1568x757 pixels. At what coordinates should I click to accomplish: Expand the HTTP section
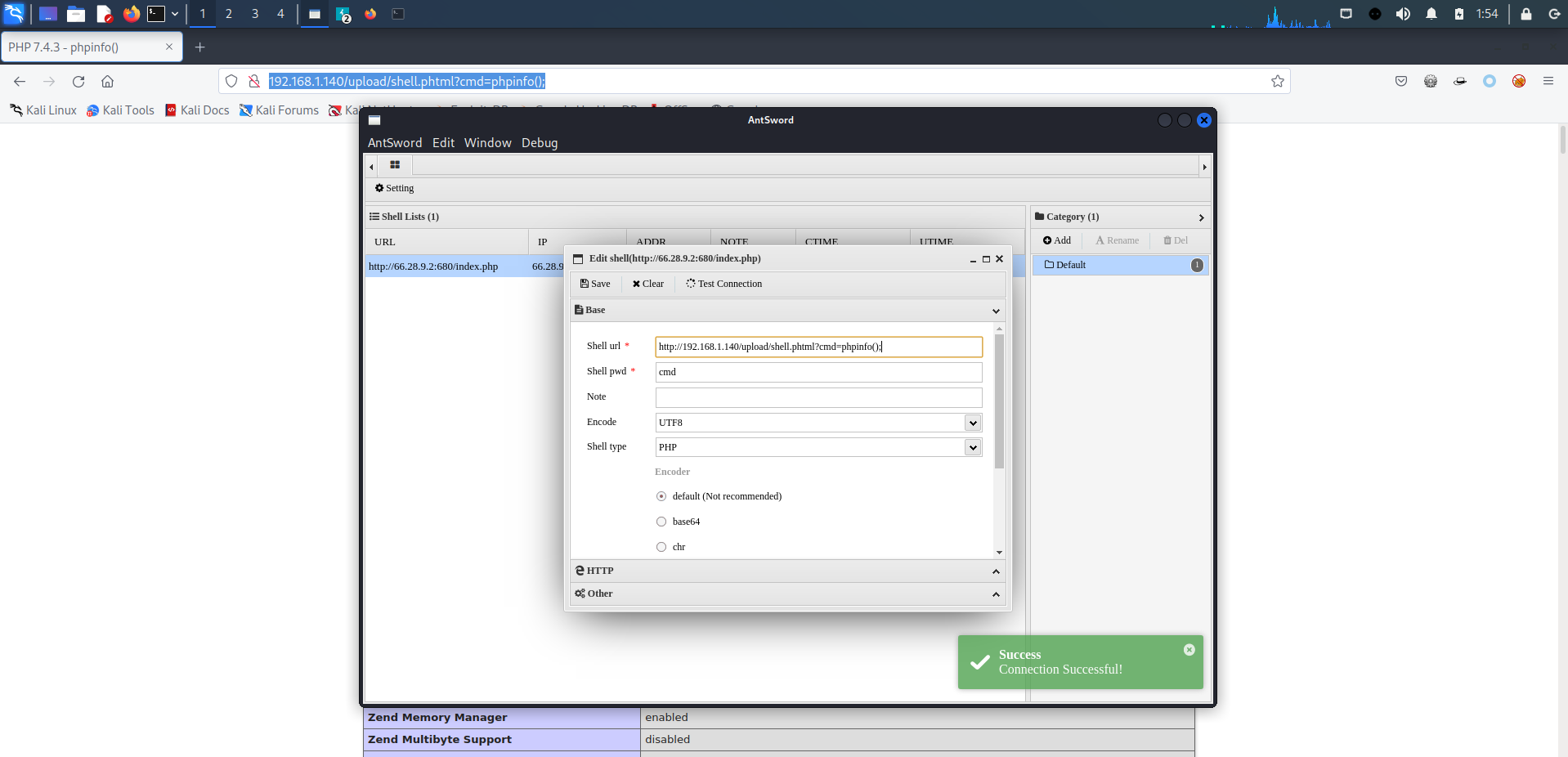coord(996,571)
